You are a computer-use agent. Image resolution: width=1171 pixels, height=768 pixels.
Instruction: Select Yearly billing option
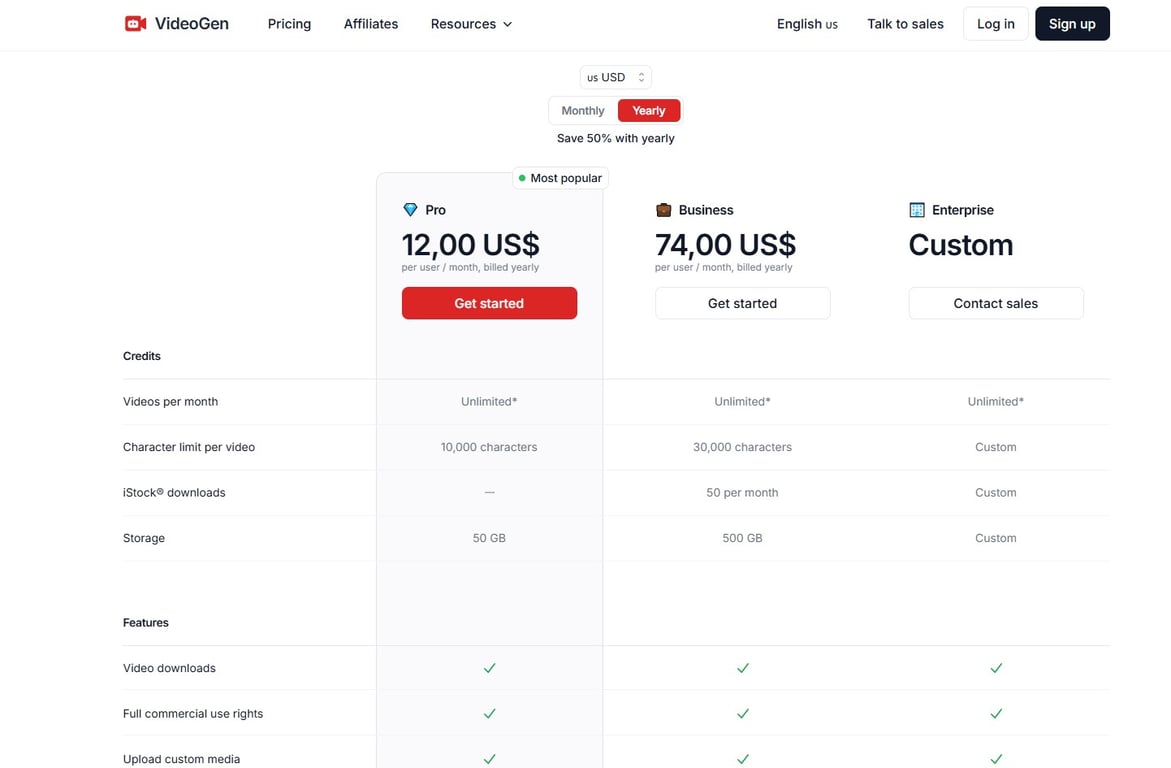[648, 111]
